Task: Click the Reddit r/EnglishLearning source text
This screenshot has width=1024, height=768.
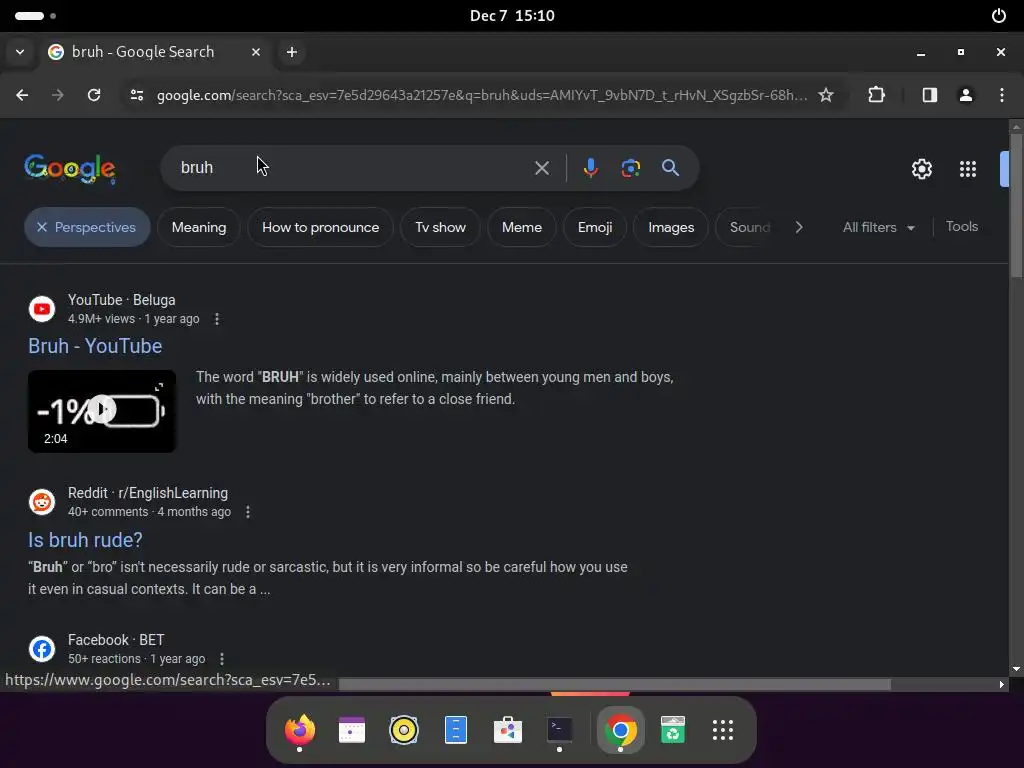Action: (x=148, y=493)
